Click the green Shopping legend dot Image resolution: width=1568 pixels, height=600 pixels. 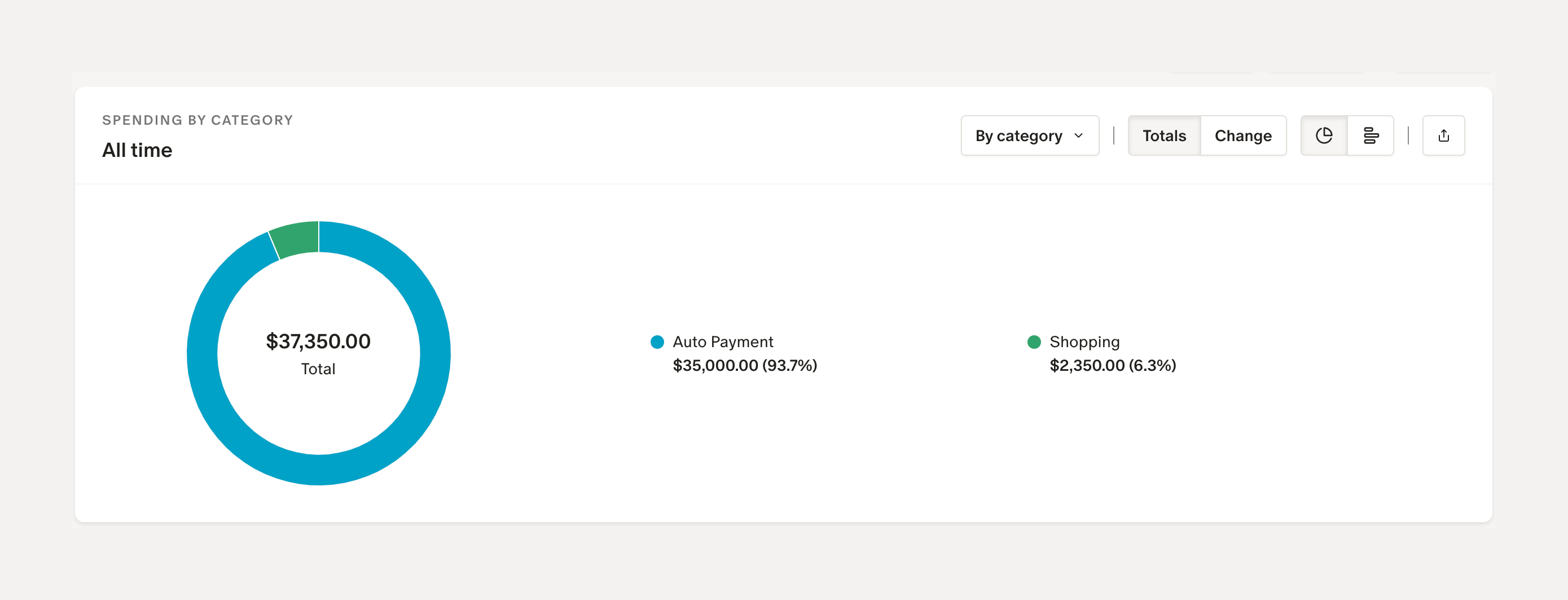coord(1034,341)
